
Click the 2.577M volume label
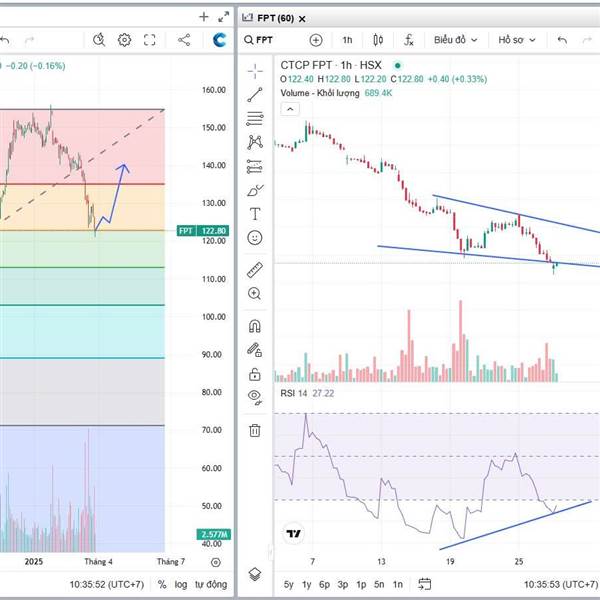(214, 534)
